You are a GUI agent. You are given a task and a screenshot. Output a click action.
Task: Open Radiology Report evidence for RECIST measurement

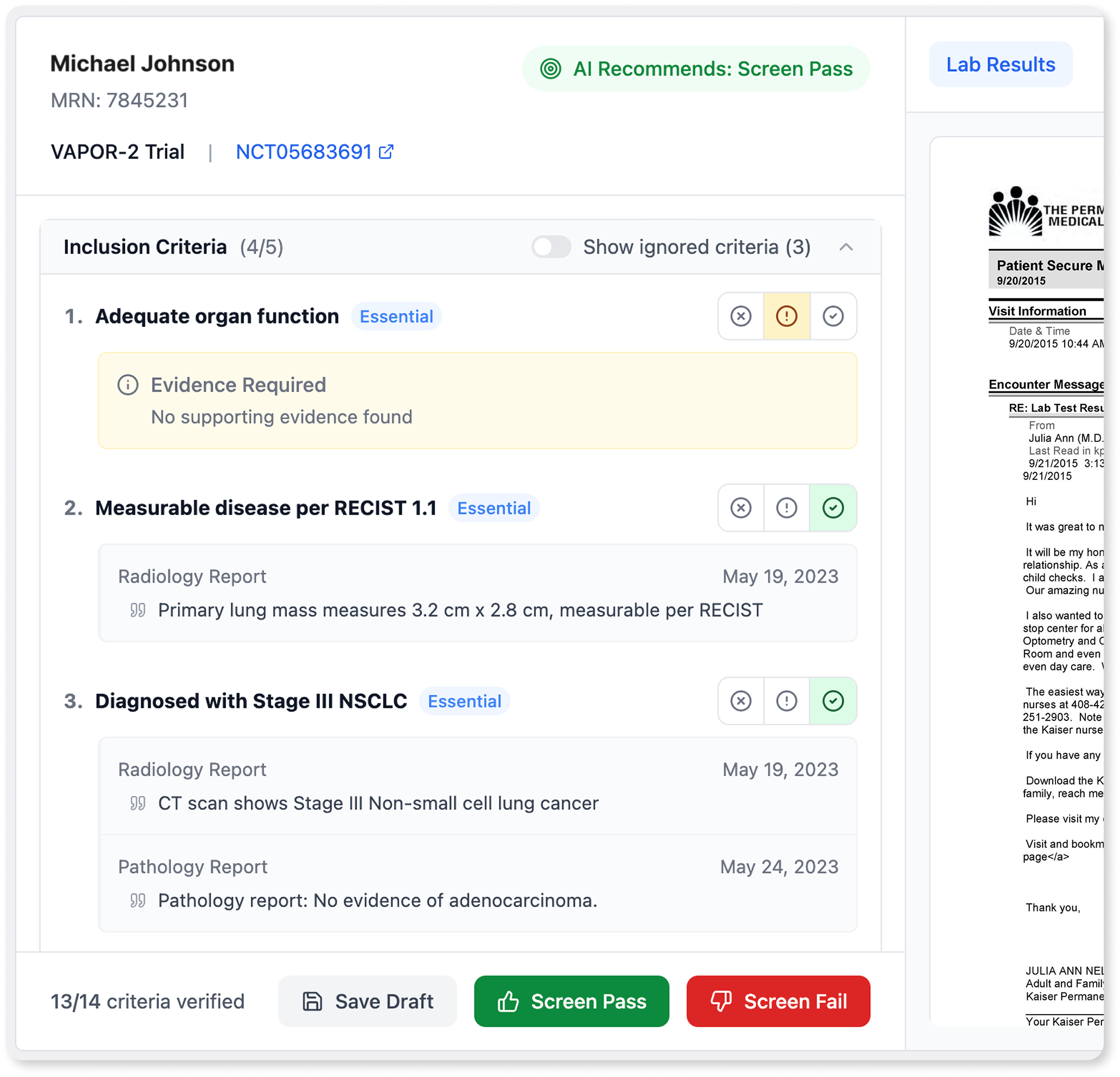click(477, 593)
